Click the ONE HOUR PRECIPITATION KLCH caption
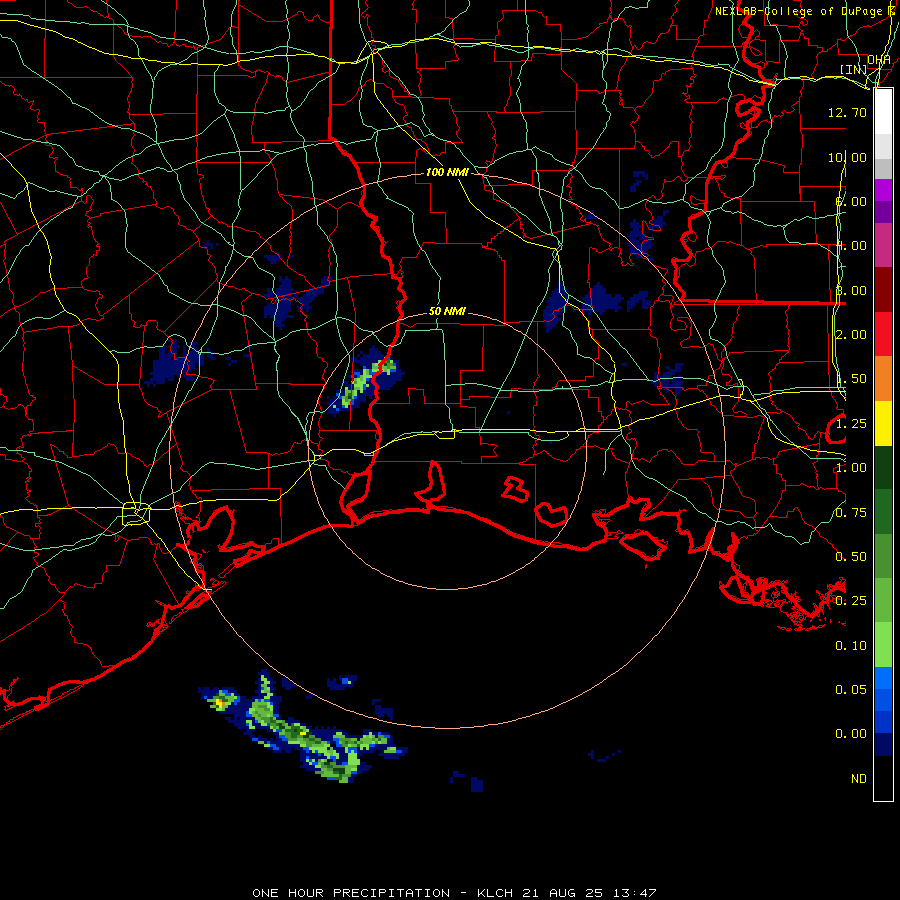This screenshot has height=900, width=900. coord(454,893)
